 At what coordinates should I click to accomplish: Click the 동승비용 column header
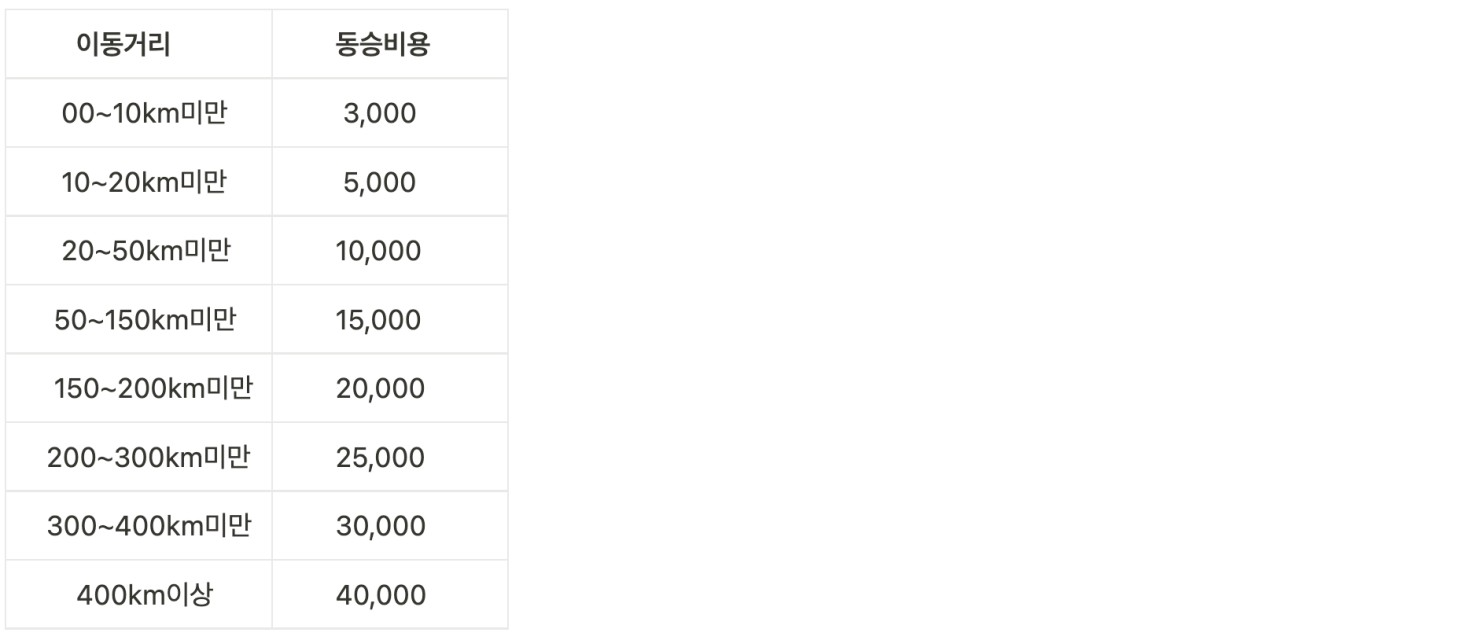click(382, 45)
